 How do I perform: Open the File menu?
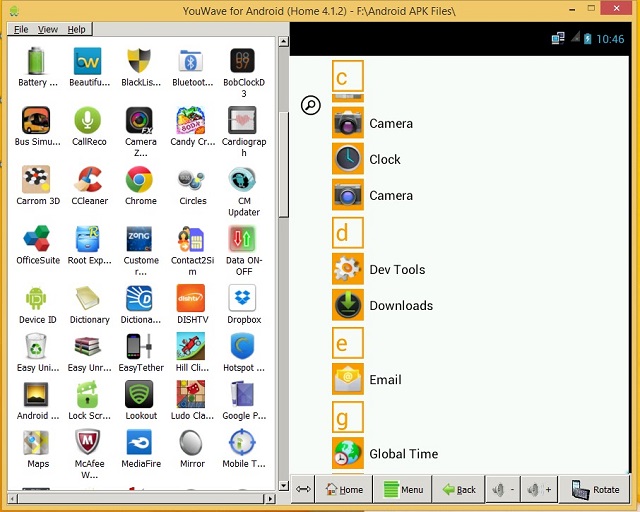pyautogui.click(x=21, y=29)
